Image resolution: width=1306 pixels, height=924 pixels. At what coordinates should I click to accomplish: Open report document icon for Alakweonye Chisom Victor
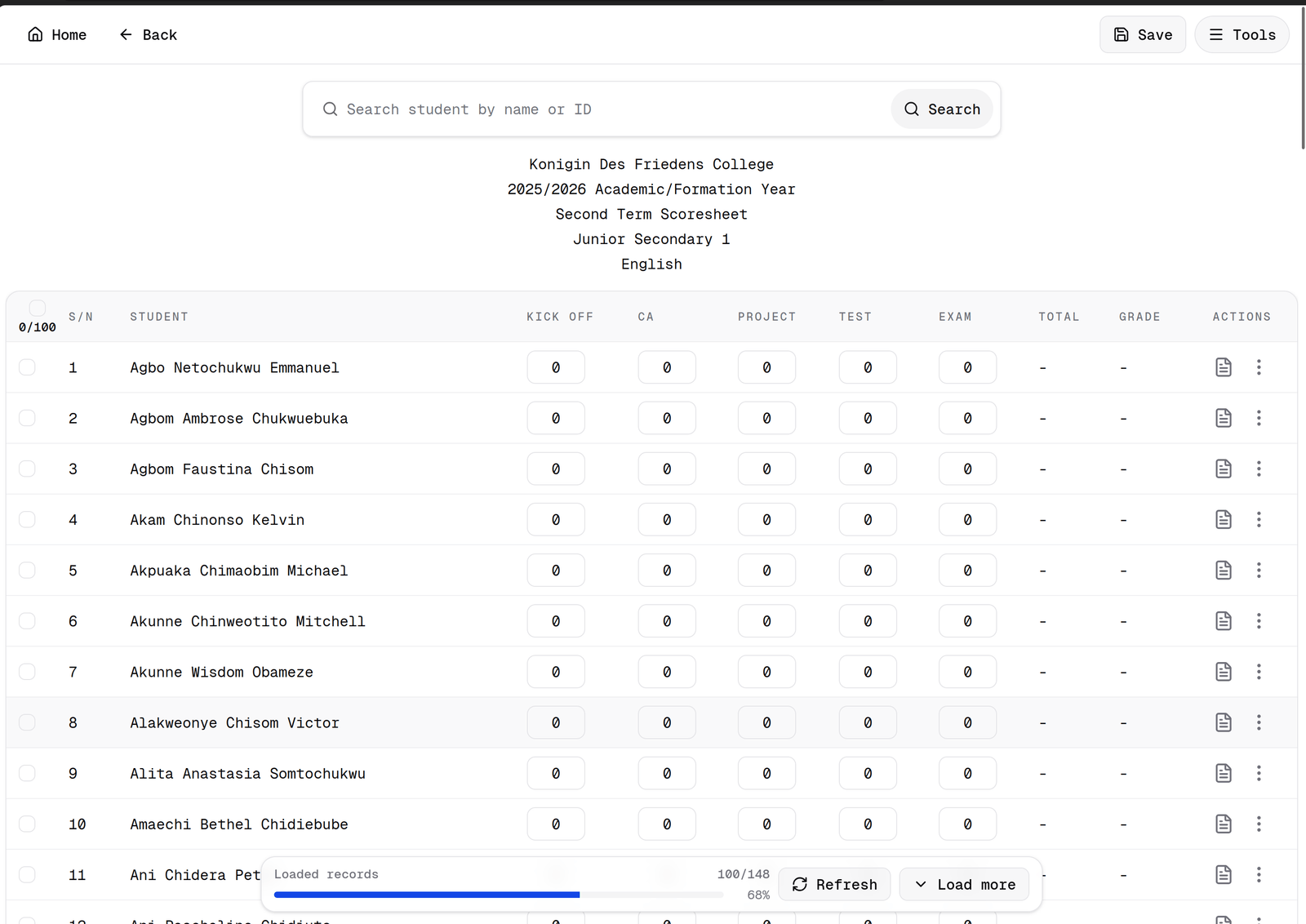click(1223, 722)
